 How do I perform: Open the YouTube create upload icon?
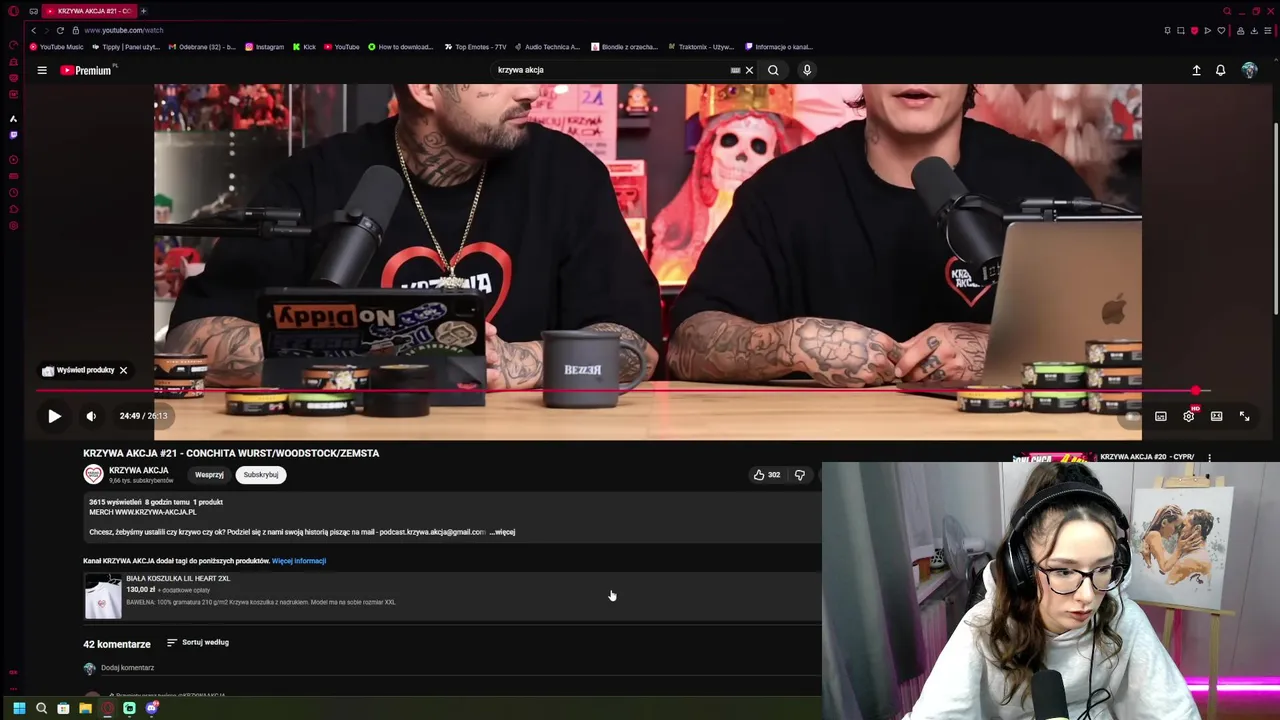[x=1196, y=70]
